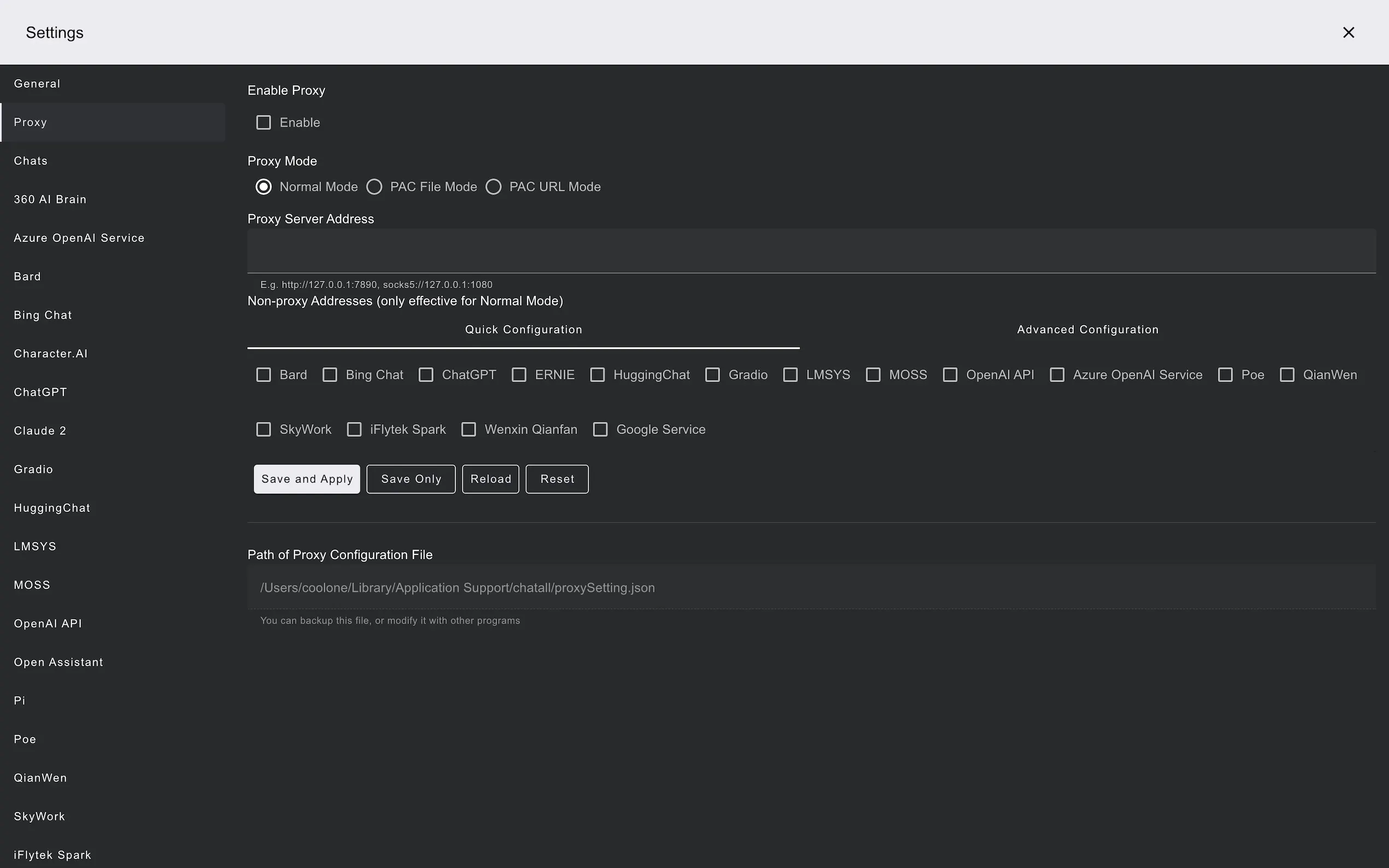This screenshot has height=868, width=1389.
Task: Switch to Advanced Configuration tab
Action: click(1088, 330)
